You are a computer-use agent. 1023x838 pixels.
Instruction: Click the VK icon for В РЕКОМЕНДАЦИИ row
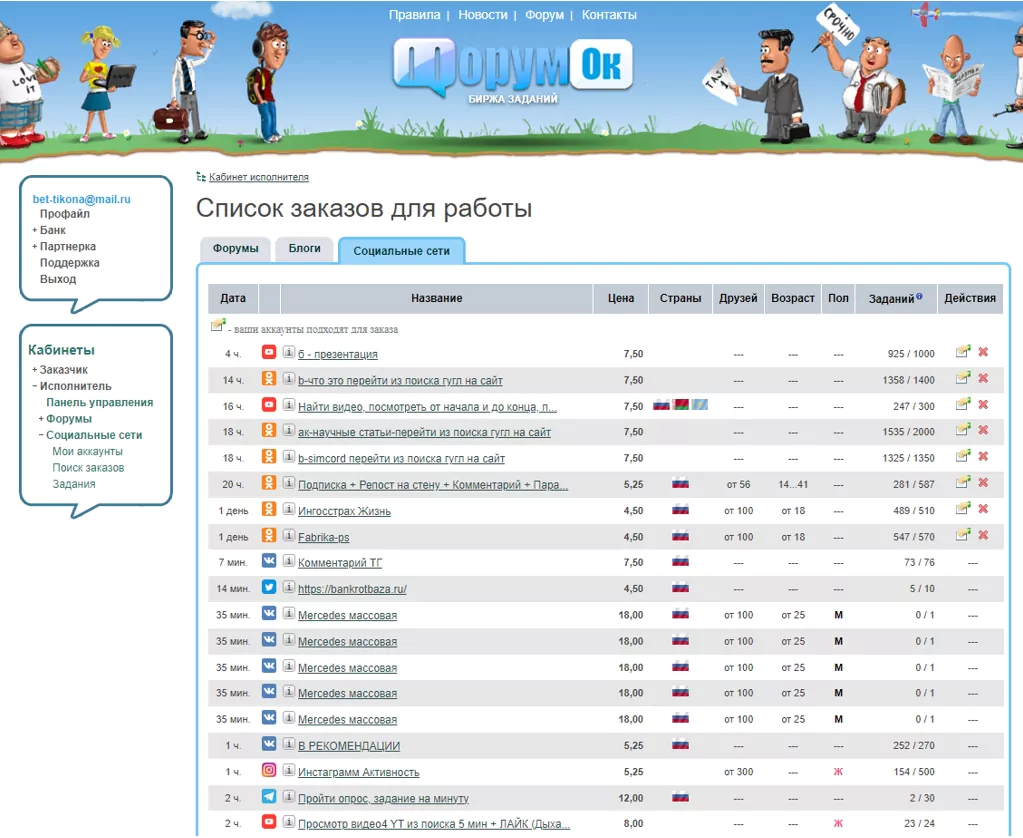coord(269,744)
